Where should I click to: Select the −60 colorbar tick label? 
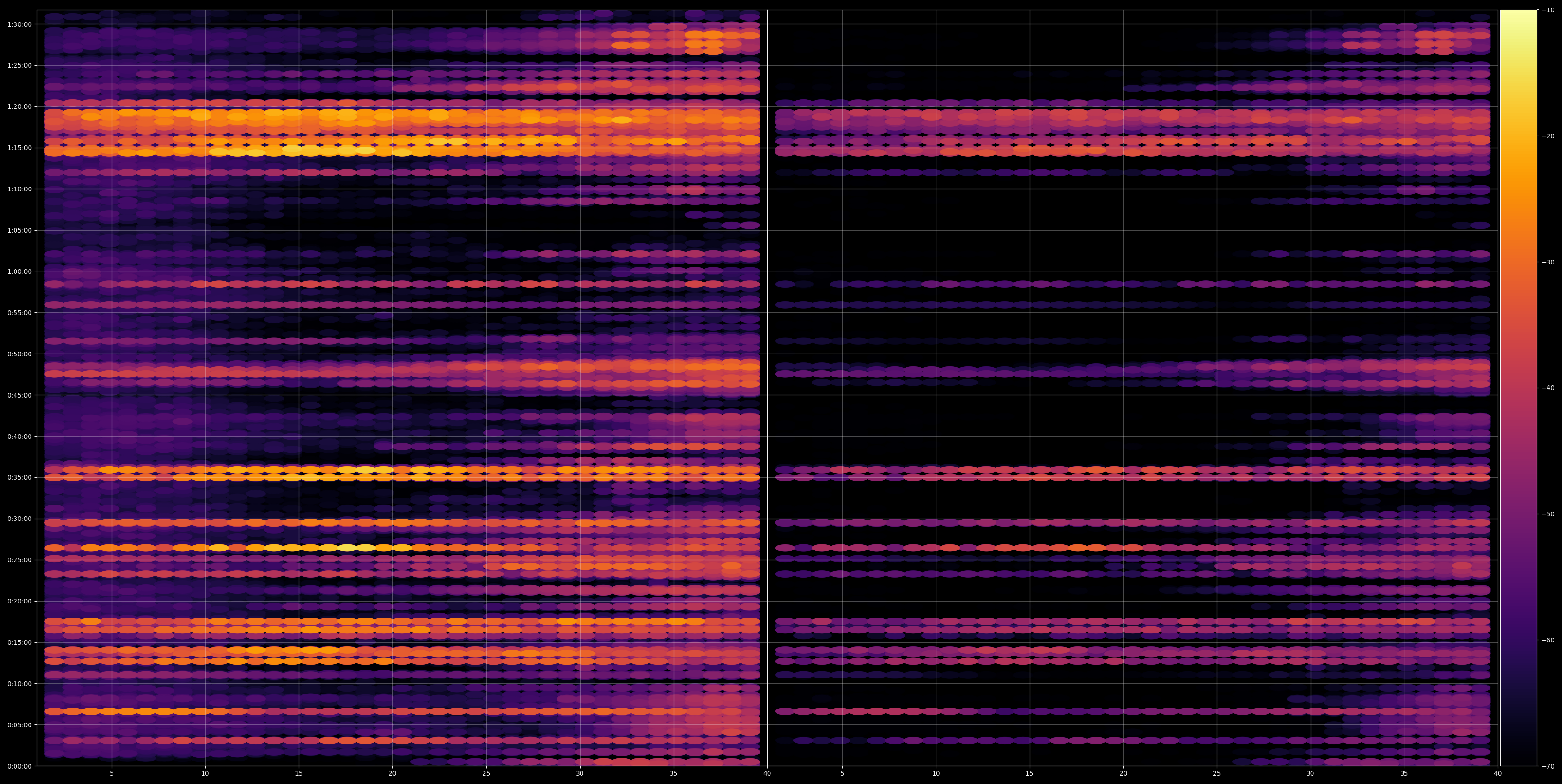pyautogui.click(x=1548, y=641)
